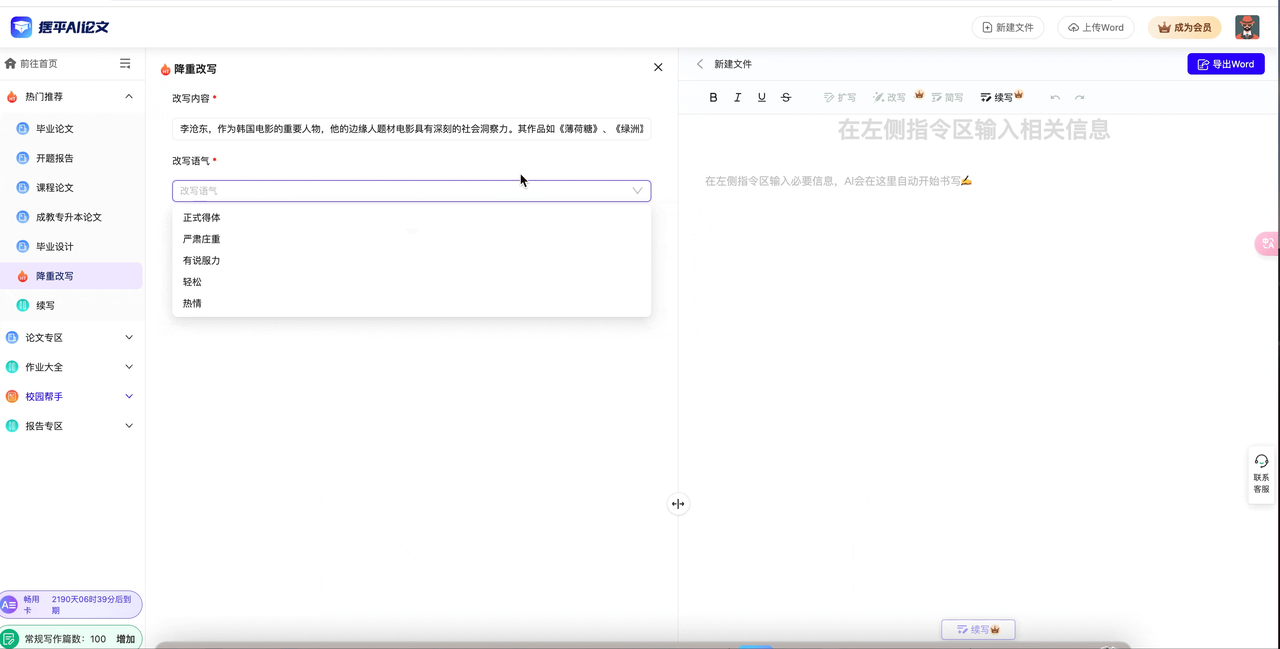Expand the 论文专区 section

[129, 338]
